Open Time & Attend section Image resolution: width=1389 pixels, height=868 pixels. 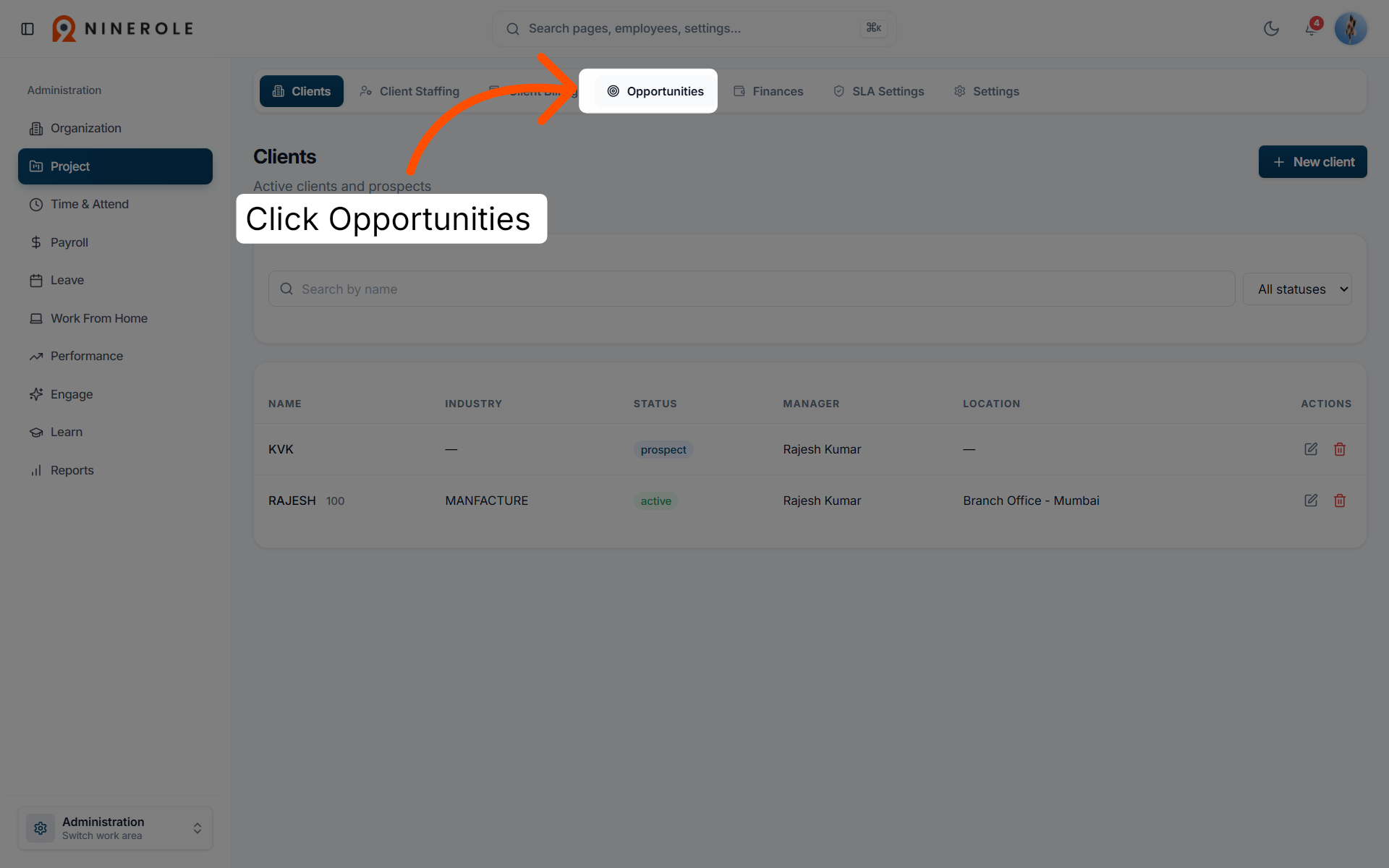pos(116,204)
